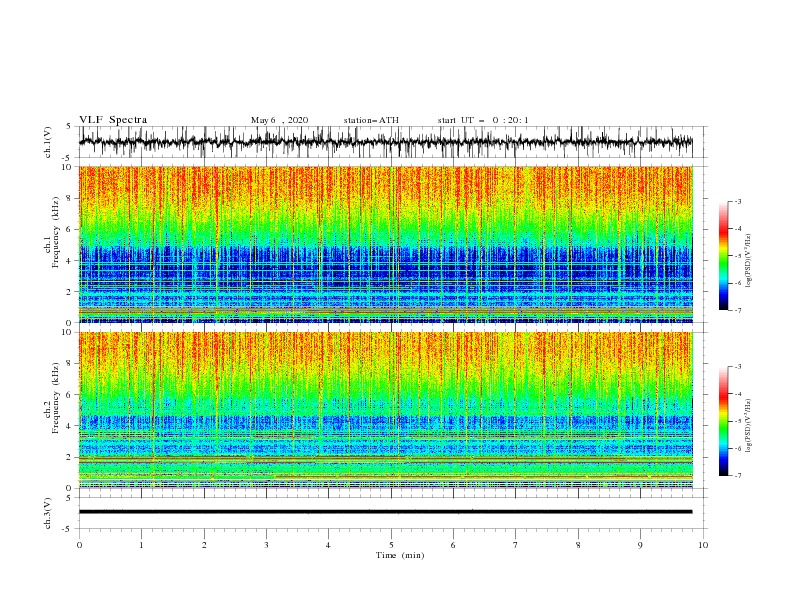
Task: Click time axis tick label "0"
Action: click(79, 545)
